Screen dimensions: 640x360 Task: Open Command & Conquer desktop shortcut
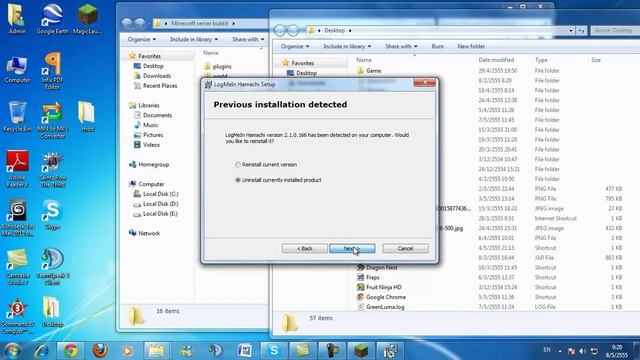pos(17,316)
